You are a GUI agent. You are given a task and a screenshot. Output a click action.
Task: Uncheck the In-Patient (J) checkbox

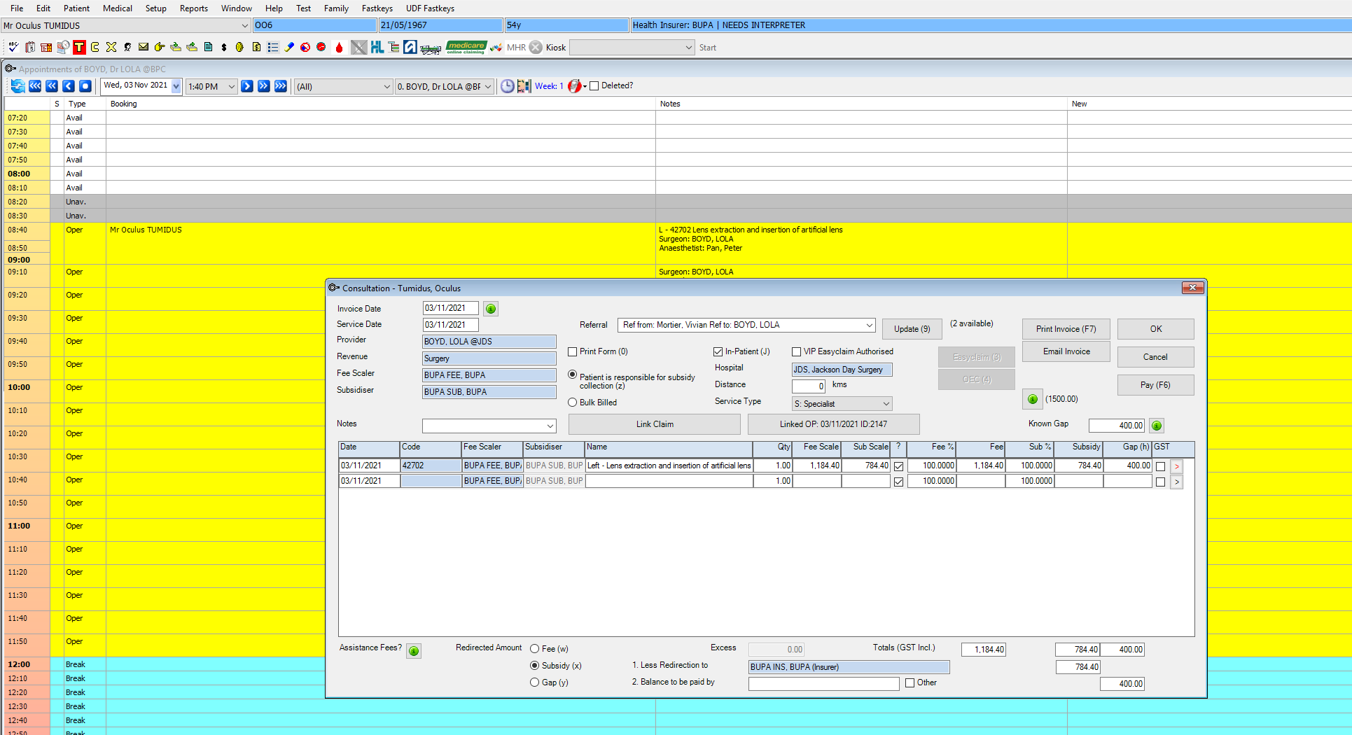click(x=718, y=352)
